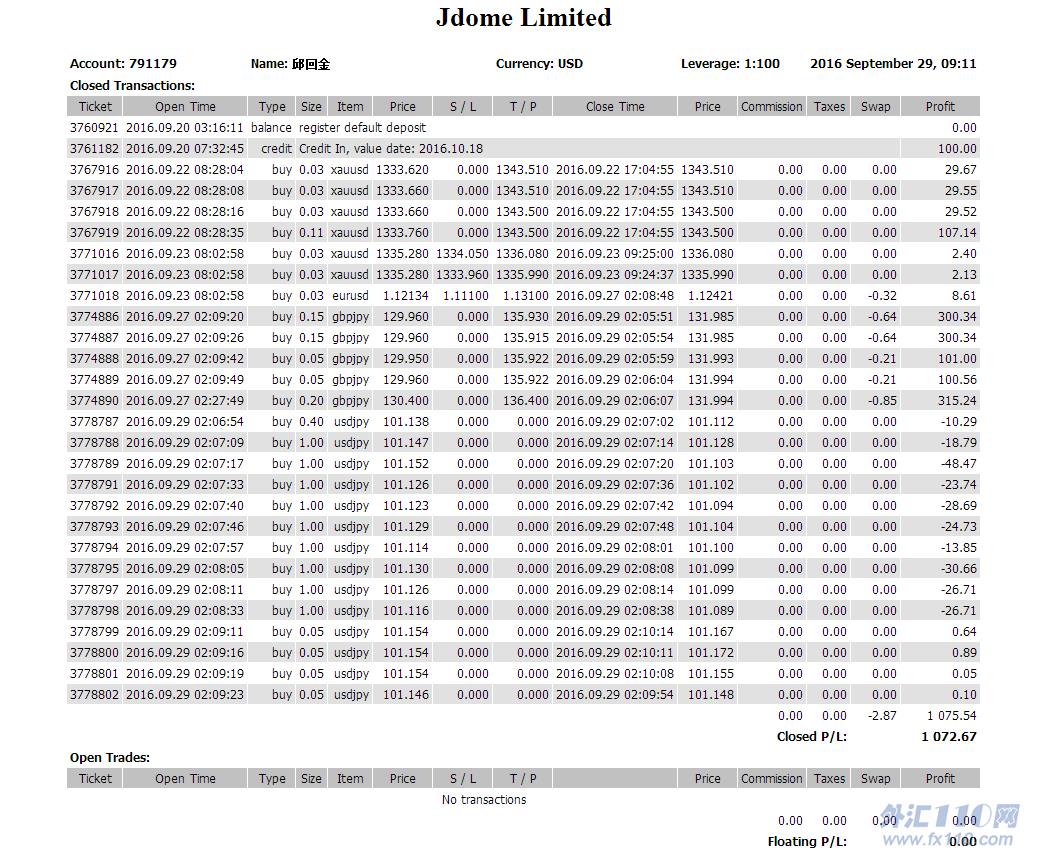Click profit value -30.66
This screenshot has height=857, width=1041.
click(x=958, y=569)
